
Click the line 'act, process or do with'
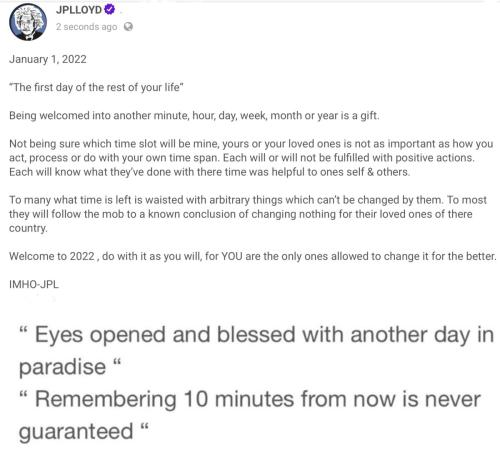click(242, 158)
